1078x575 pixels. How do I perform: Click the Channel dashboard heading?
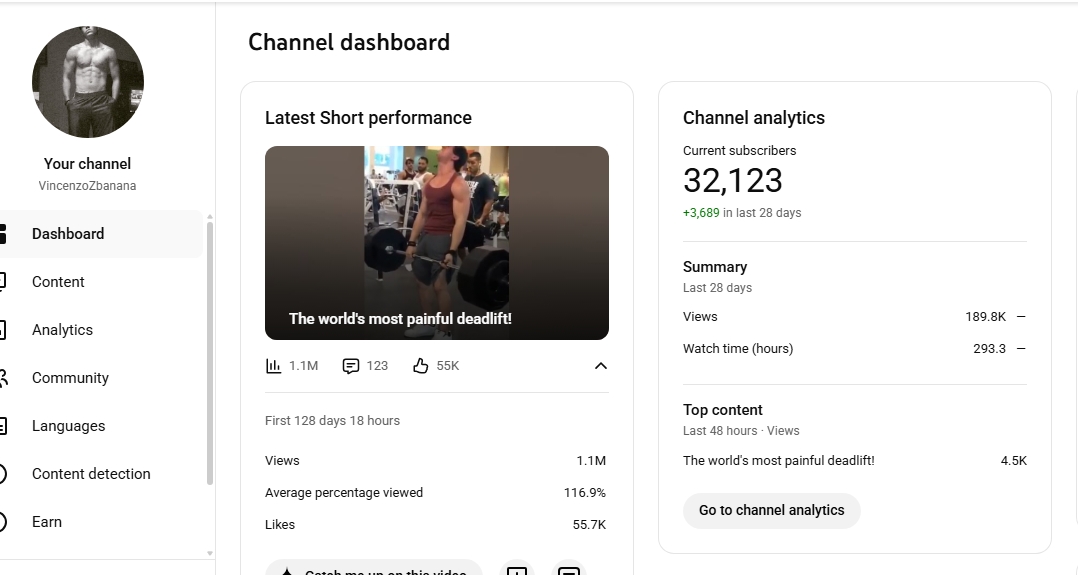tap(349, 42)
